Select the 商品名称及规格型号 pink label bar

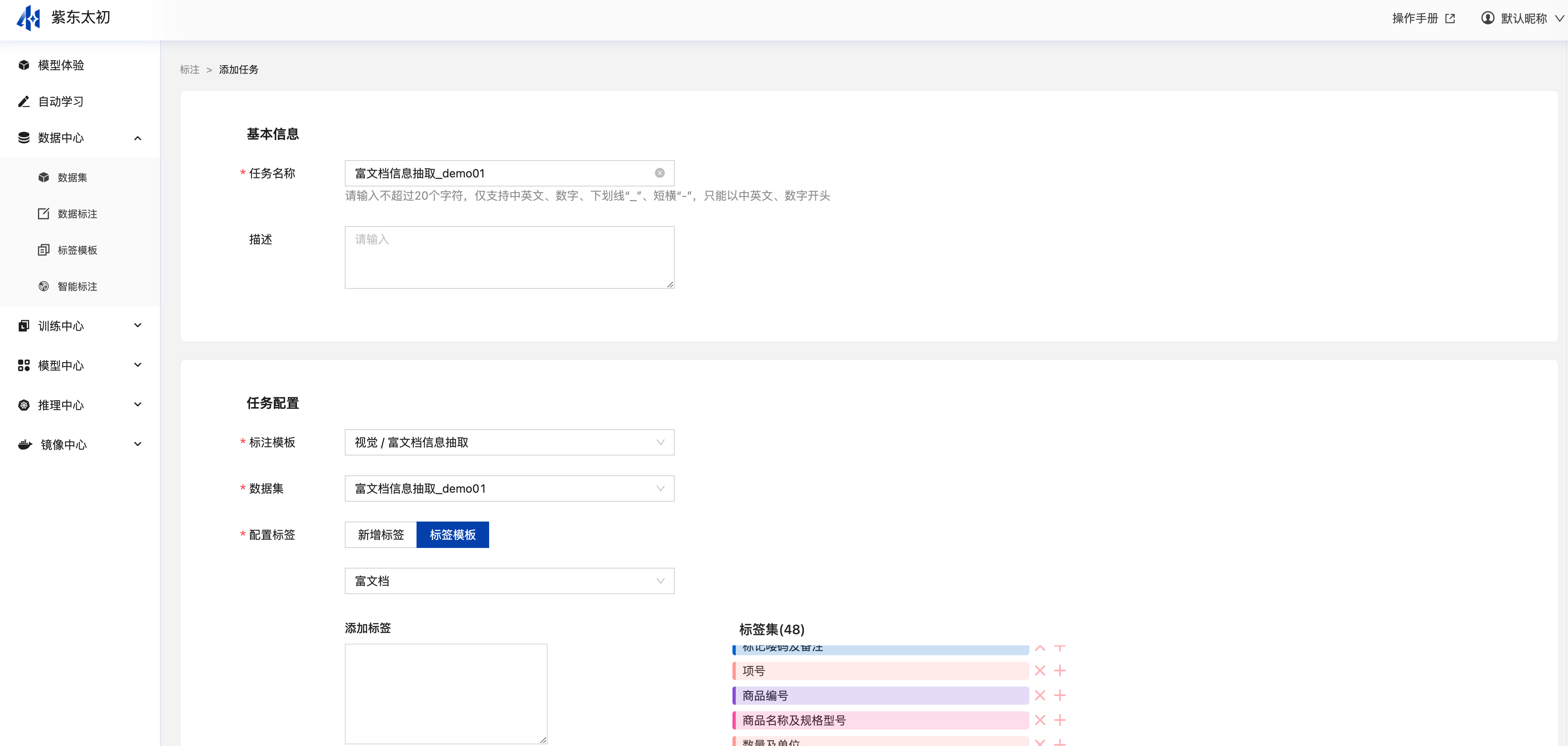tap(880, 720)
